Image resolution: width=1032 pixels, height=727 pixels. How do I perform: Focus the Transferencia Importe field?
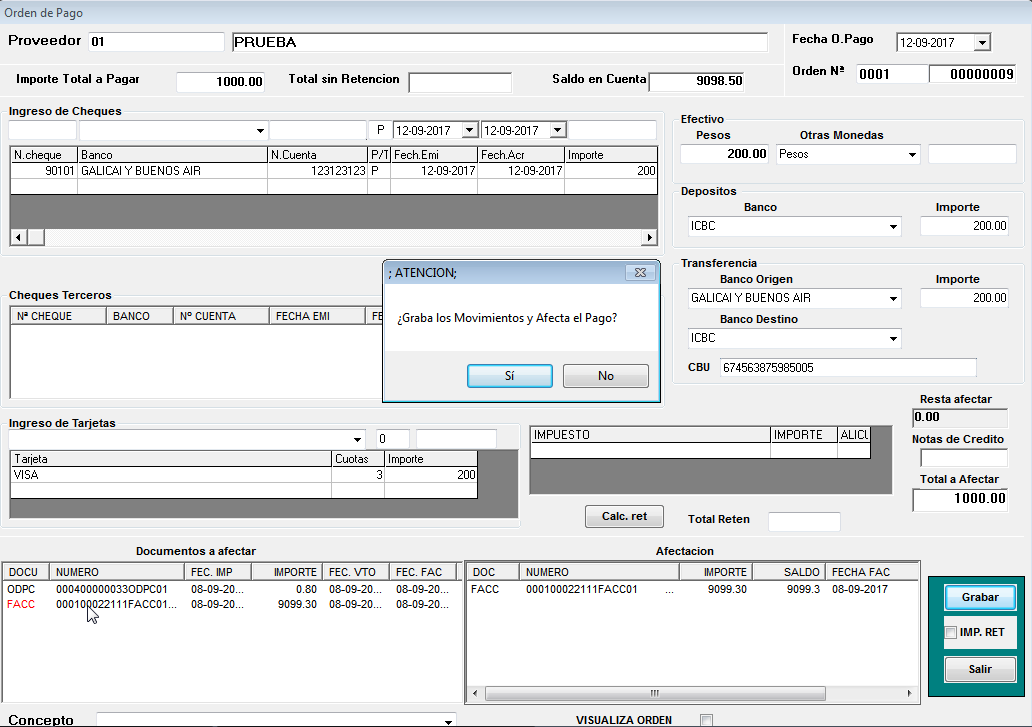tap(964, 297)
